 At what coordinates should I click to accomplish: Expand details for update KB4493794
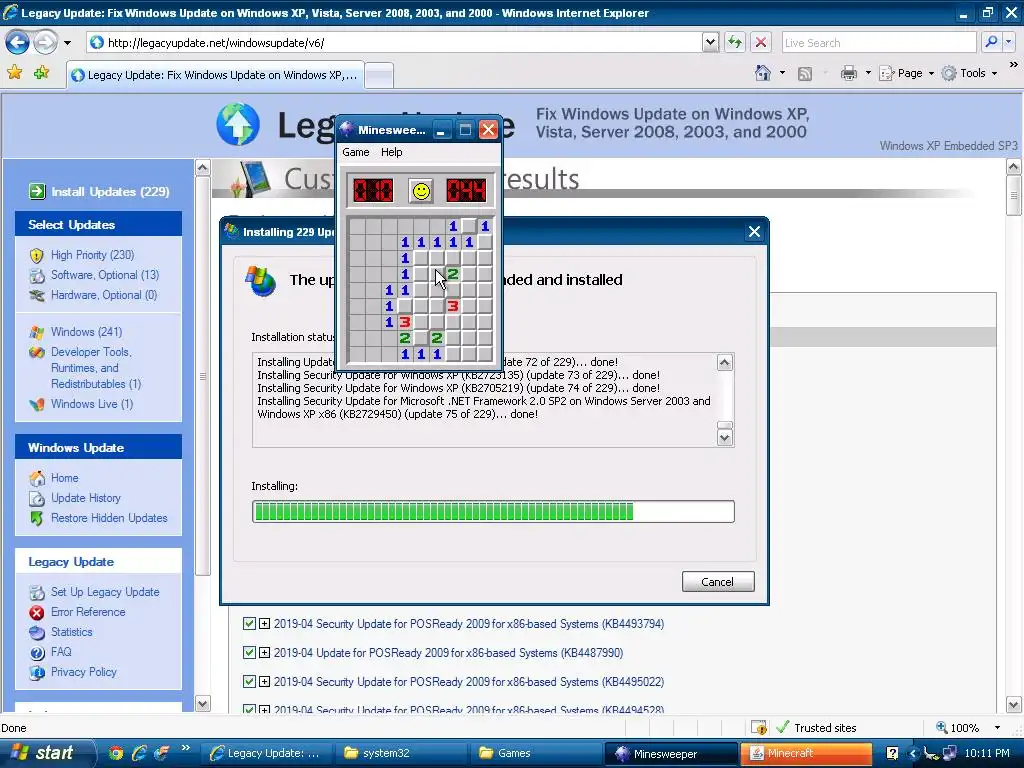(x=264, y=624)
